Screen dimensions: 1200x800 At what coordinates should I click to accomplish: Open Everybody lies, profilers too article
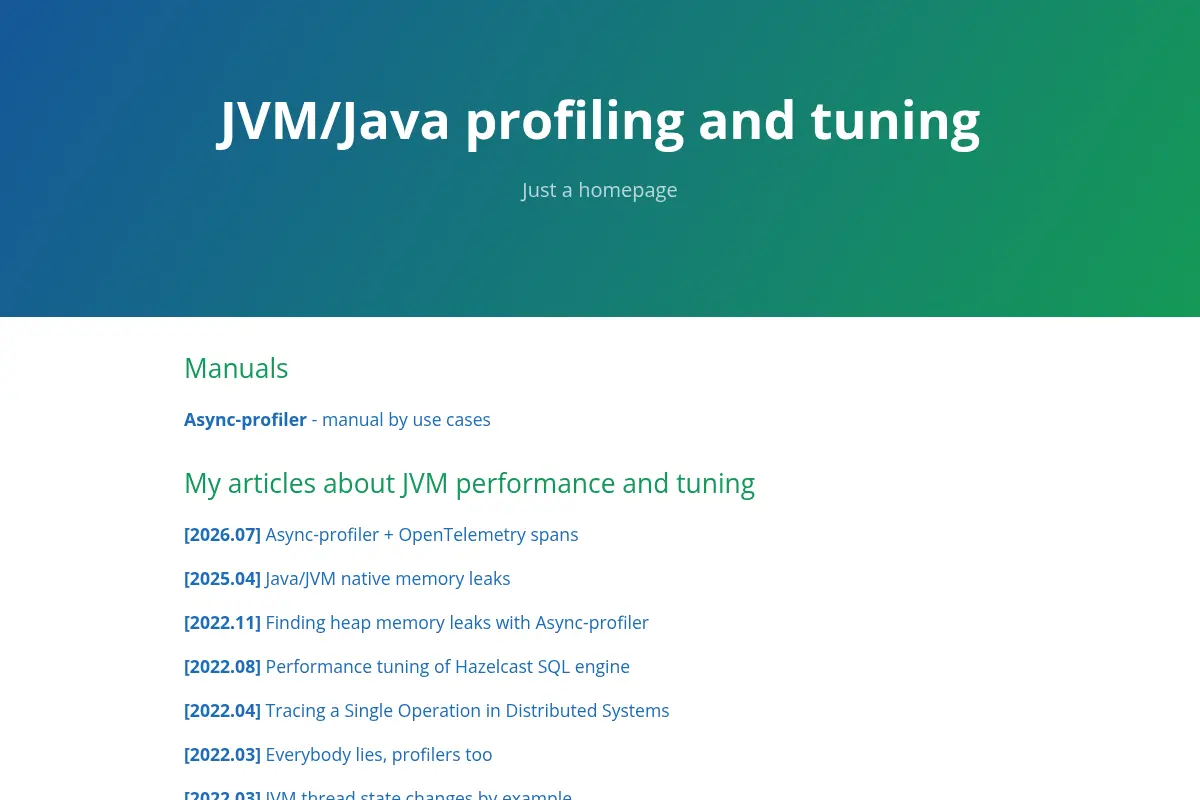pyautogui.click(x=338, y=755)
